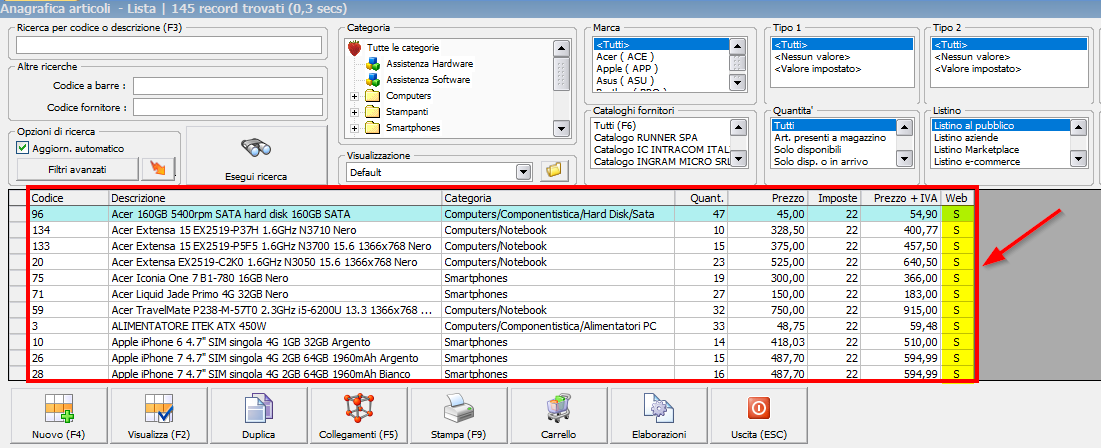Select the Assistenza Hardware category

428,63
